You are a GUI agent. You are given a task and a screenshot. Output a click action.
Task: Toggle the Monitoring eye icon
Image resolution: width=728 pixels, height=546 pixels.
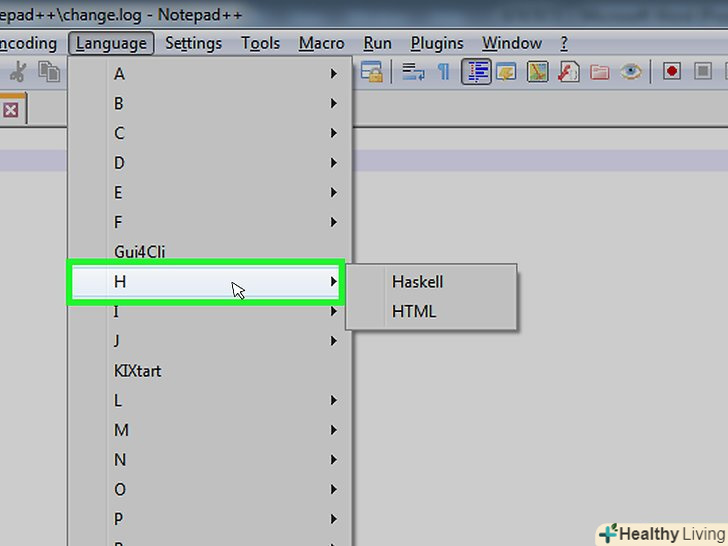tap(630, 72)
